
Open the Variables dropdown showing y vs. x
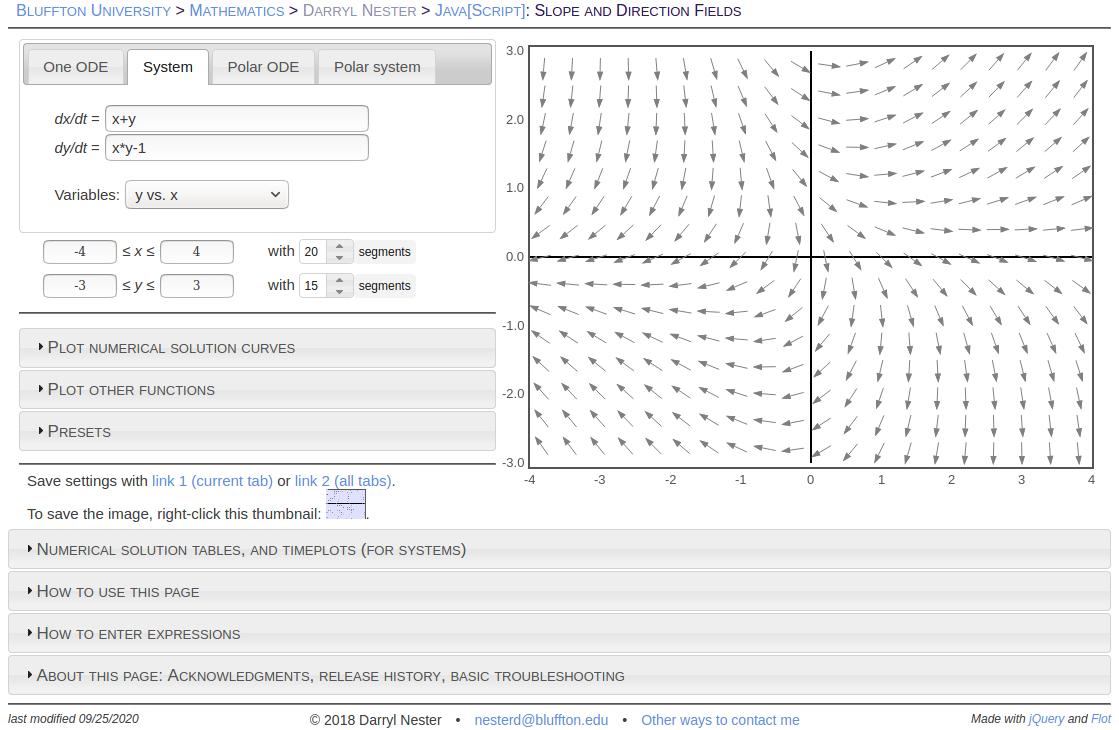tap(206, 194)
